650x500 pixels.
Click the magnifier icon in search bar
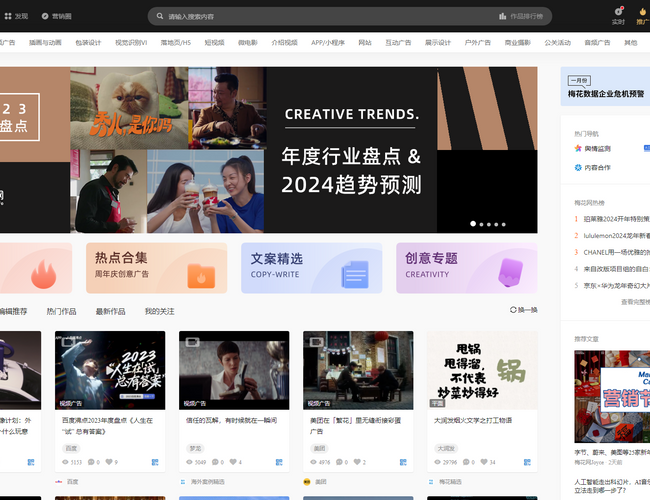click(x=160, y=16)
